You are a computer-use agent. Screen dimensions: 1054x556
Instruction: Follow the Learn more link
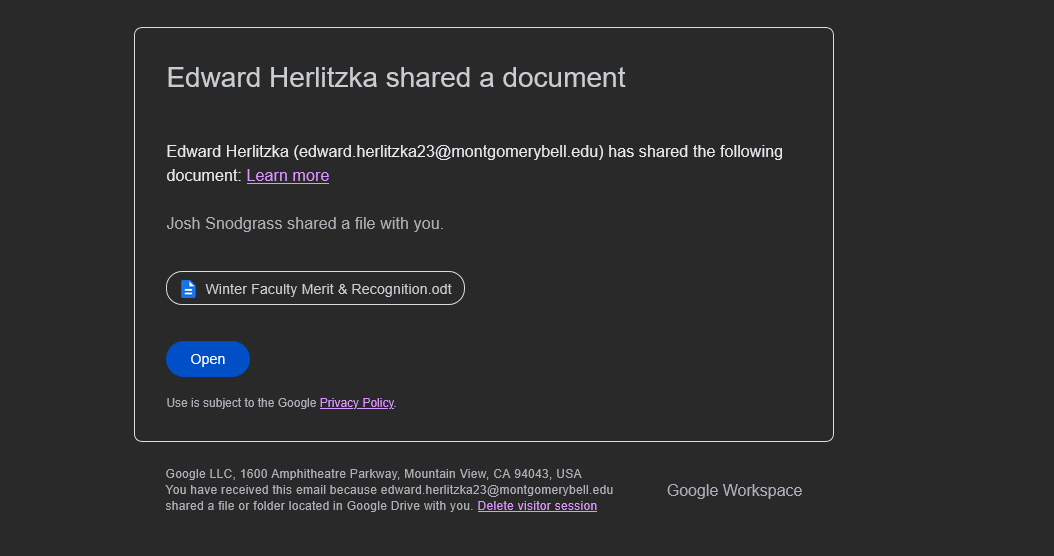288,176
